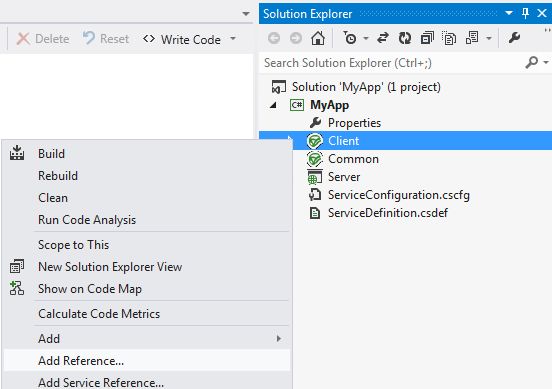Click the Home icon in Solution Explorer

point(318,38)
